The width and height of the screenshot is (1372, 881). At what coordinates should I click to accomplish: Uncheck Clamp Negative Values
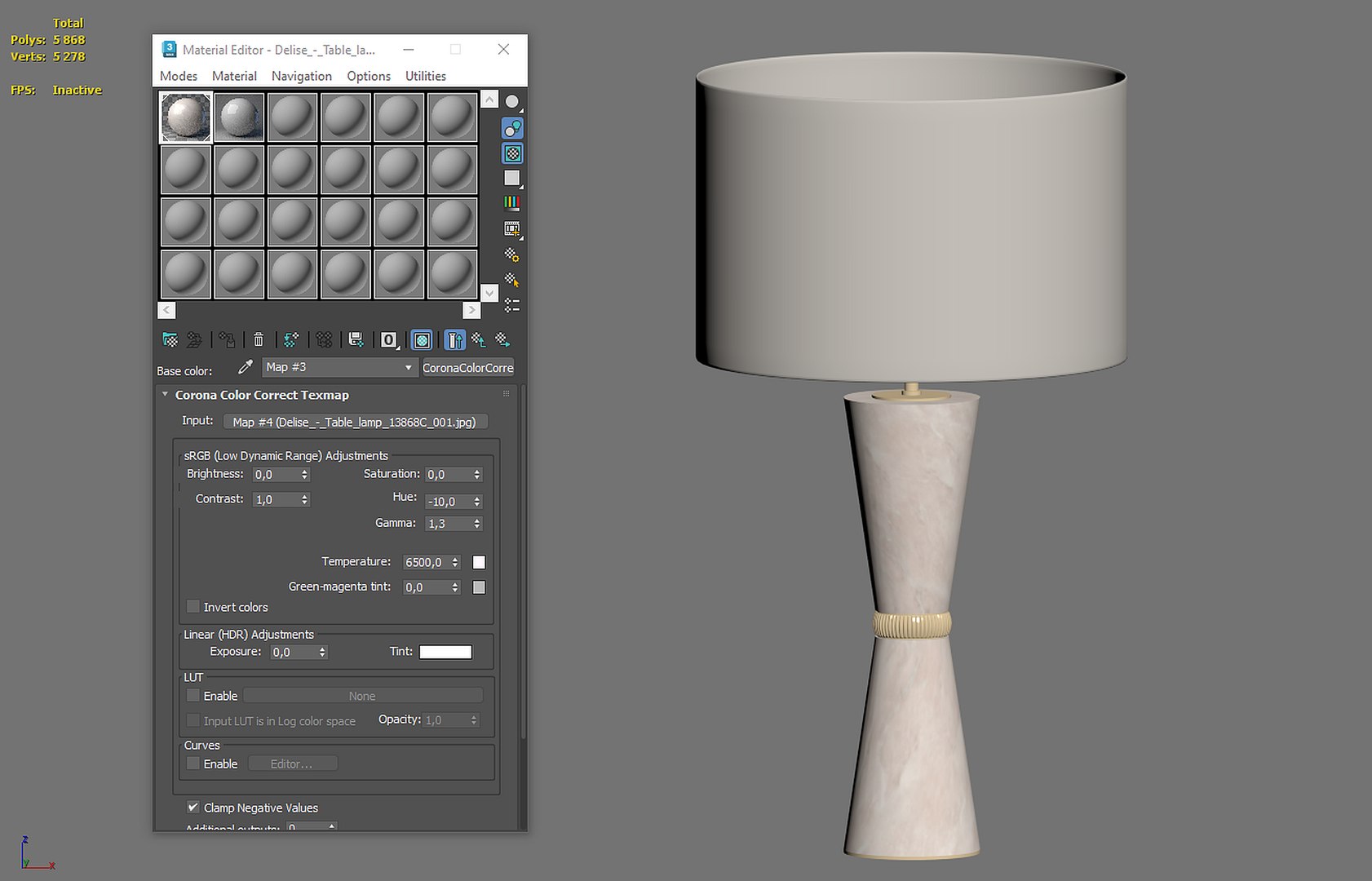click(x=193, y=808)
